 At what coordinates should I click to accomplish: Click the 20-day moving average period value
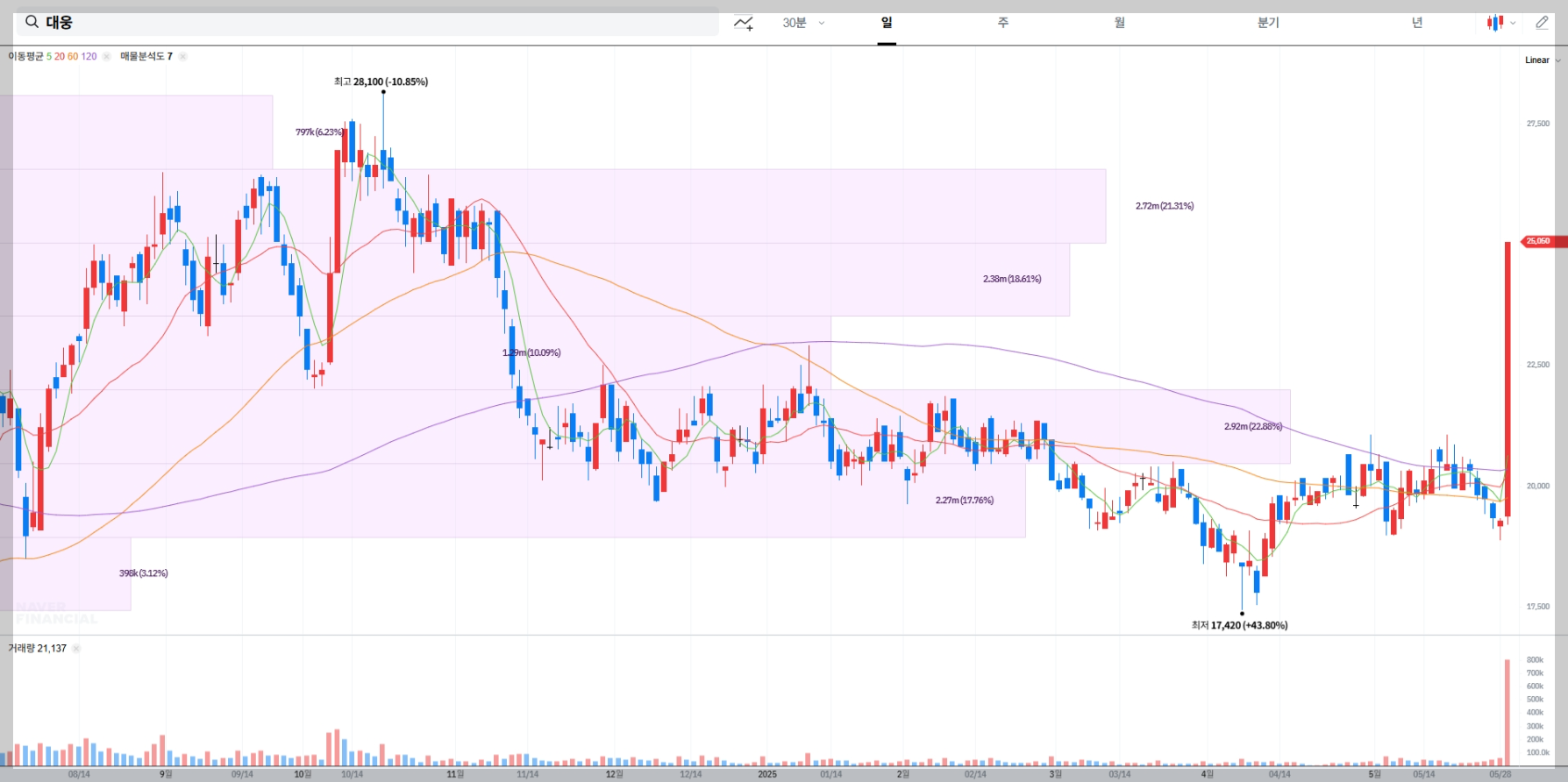[60, 56]
